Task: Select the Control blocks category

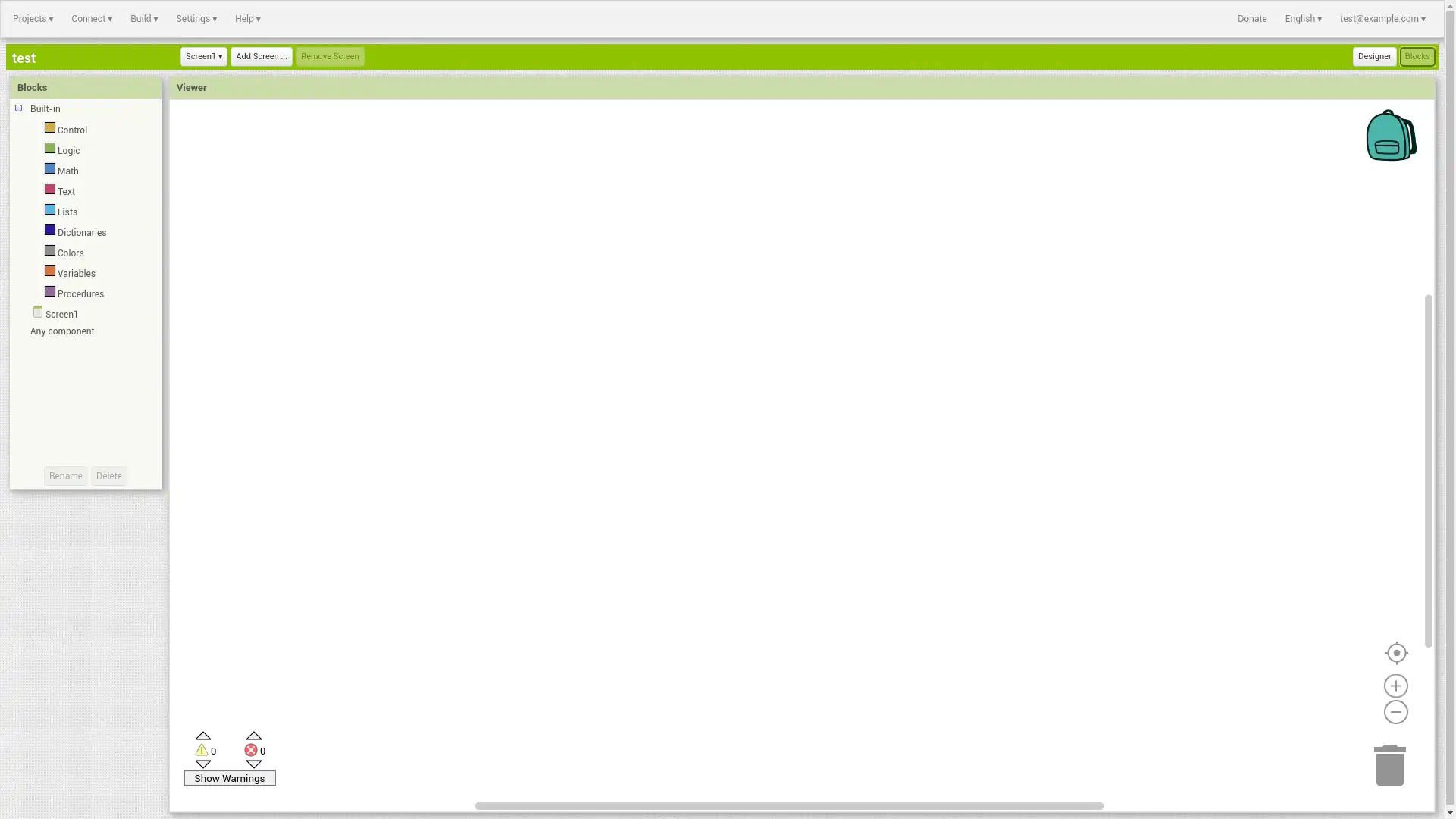Action: pyautogui.click(x=72, y=129)
